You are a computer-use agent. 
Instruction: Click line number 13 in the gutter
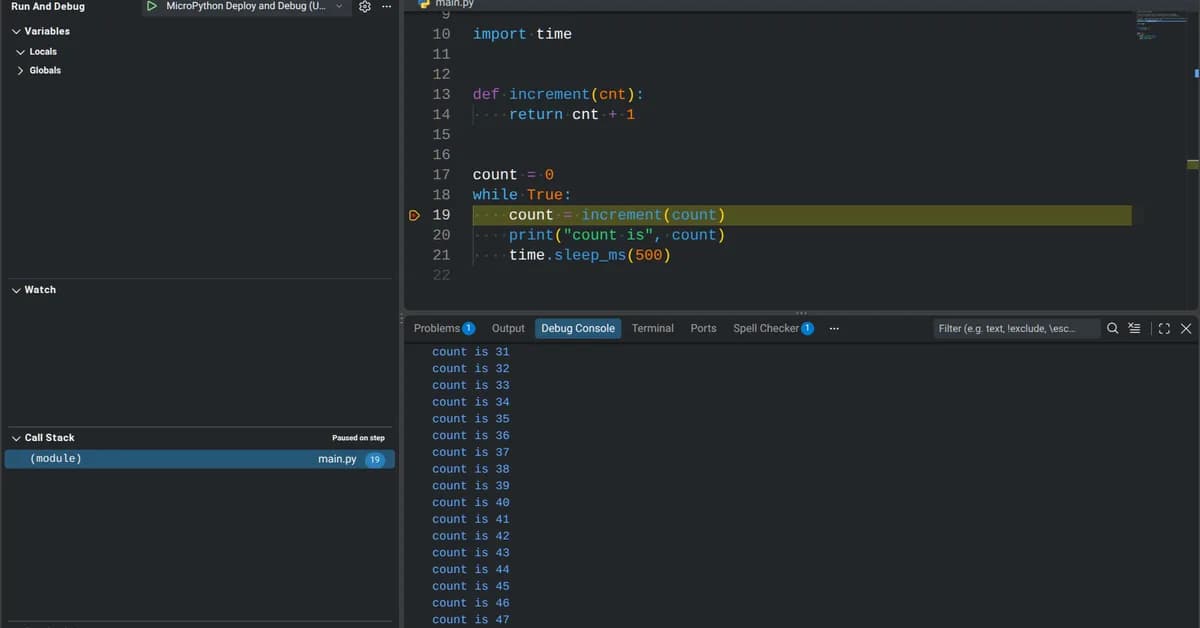coord(441,94)
